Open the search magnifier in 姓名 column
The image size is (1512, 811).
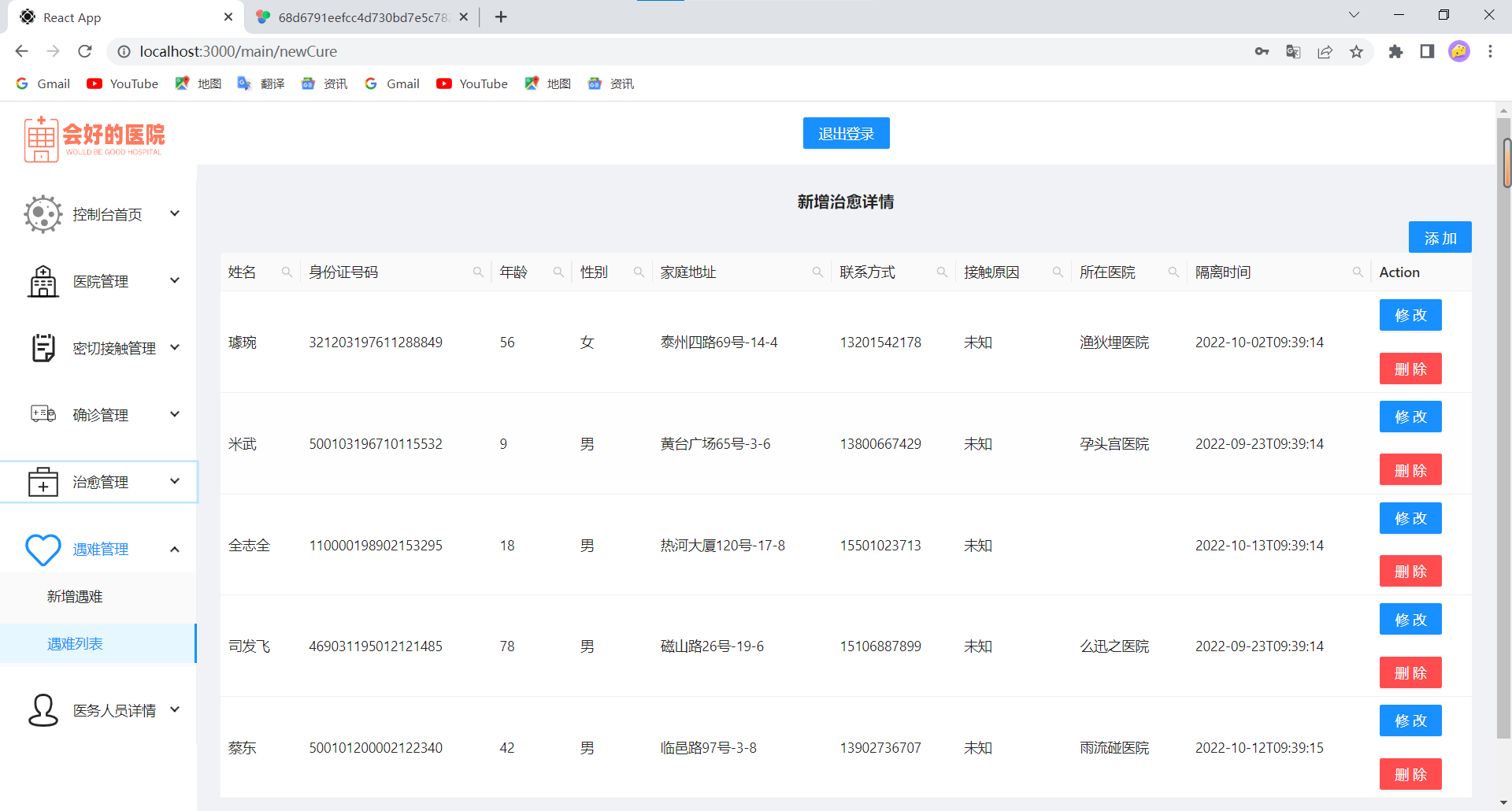tap(287, 272)
